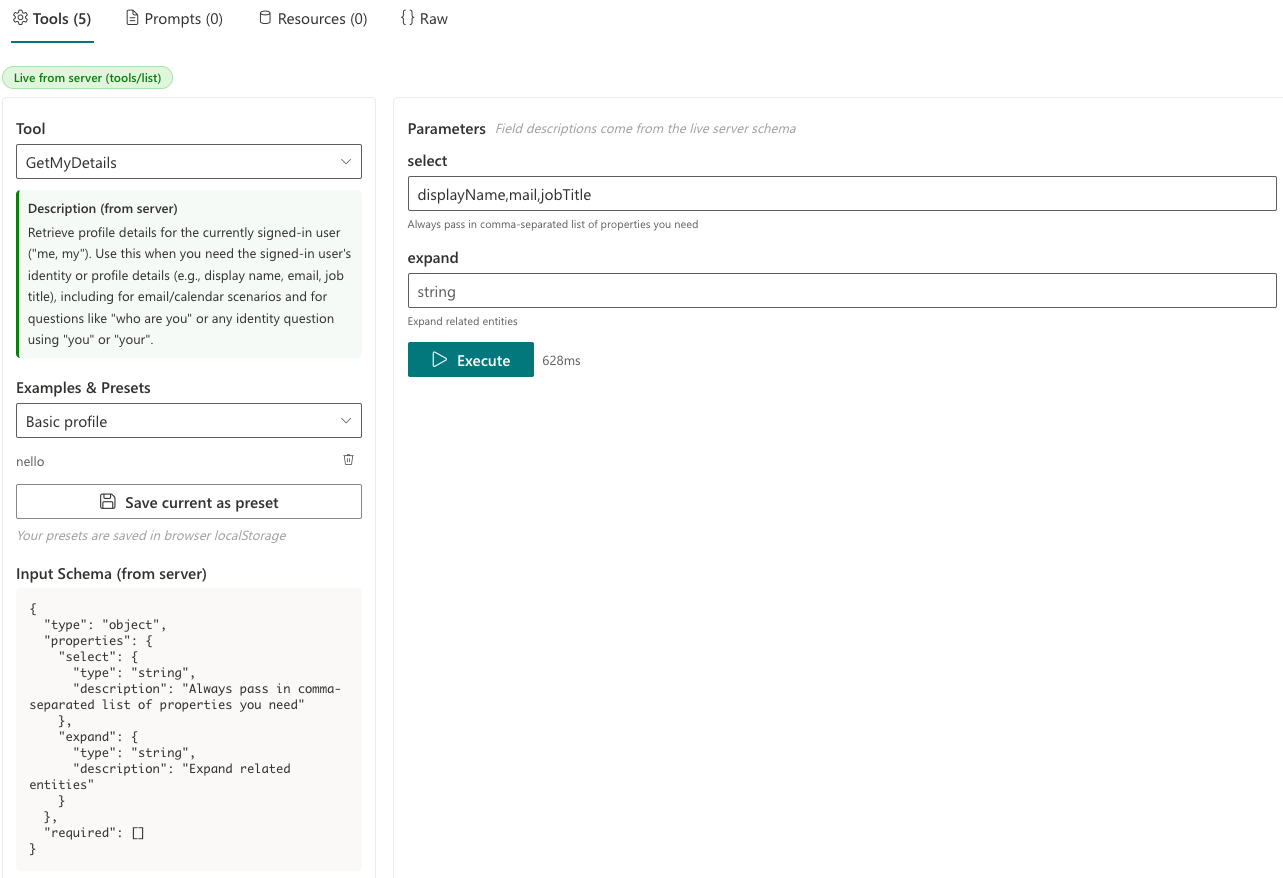Click the database icon next to Resources
The height and width of the screenshot is (878, 1283).
[x=264, y=17]
